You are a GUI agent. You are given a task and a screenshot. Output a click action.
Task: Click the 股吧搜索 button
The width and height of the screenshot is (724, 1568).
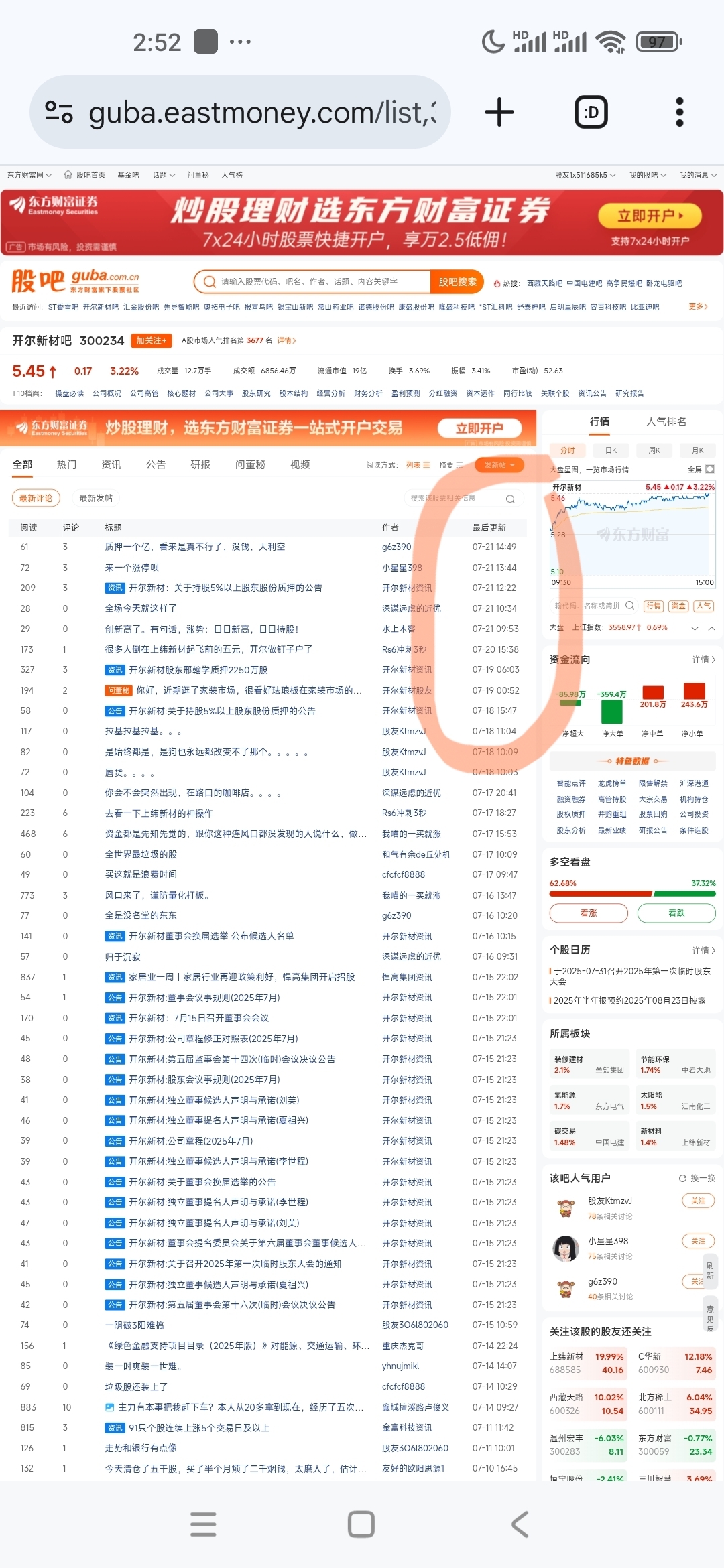point(458,282)
